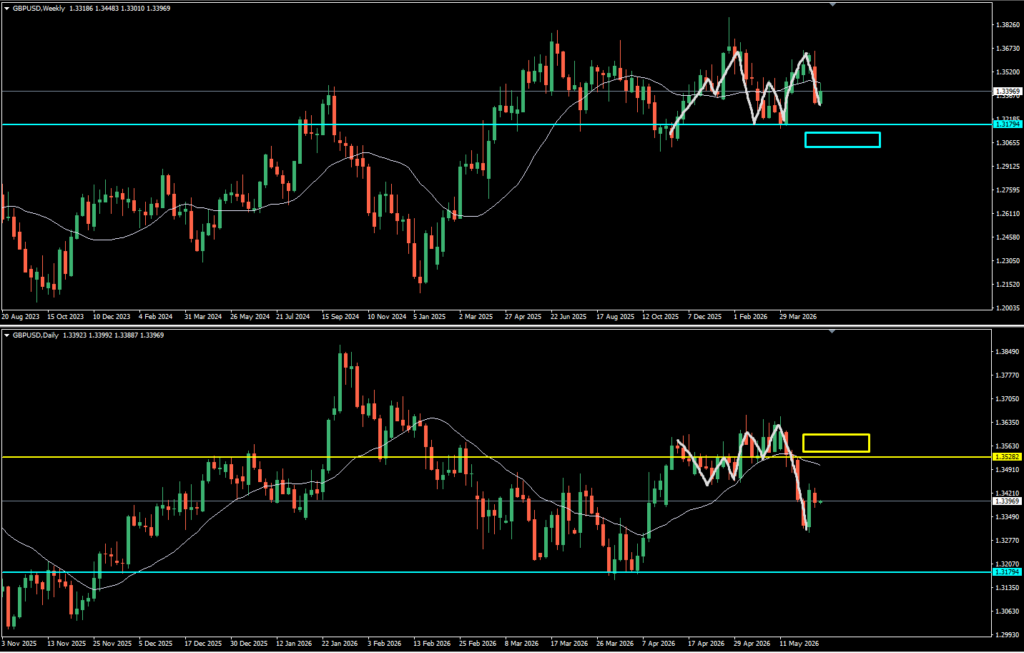Click the 17 Aug 2025 date label
Image resolution: width=1024 pixels, height=653 pixels.
[615, 316]
